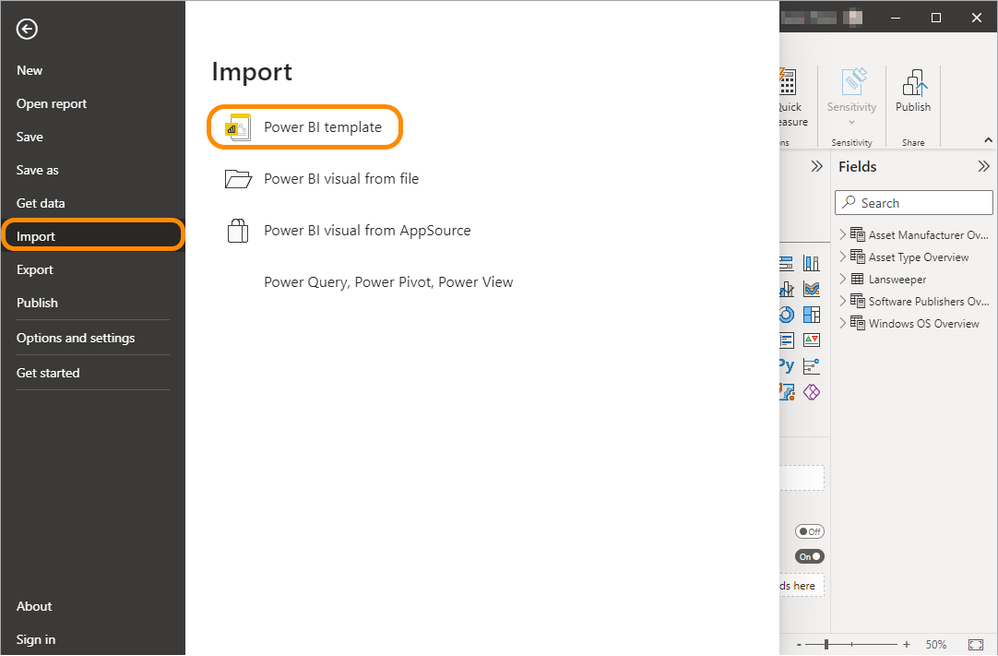Open Options and settings
998x656 pixels.
(76, 338)
